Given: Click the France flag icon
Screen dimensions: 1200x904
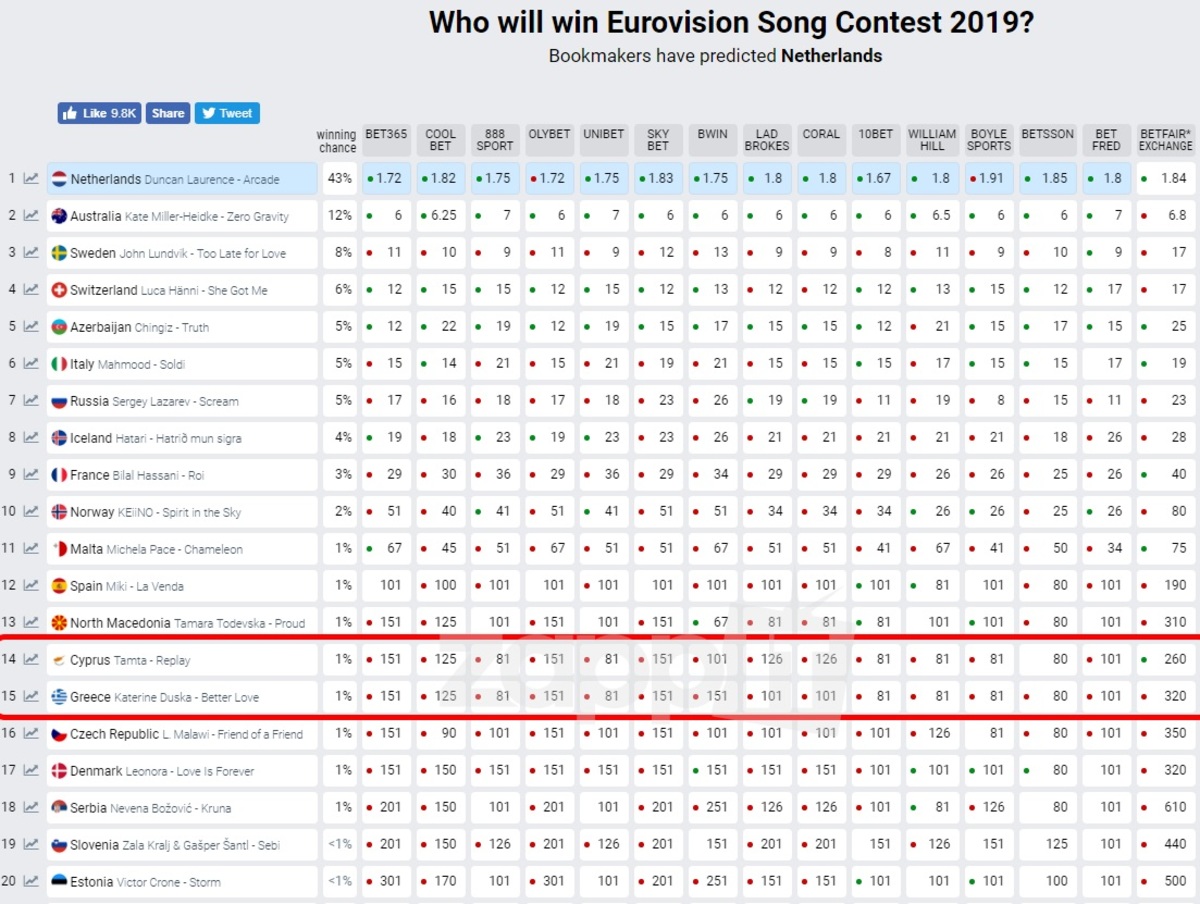Looking at the screenshot, I should (59, 475).
